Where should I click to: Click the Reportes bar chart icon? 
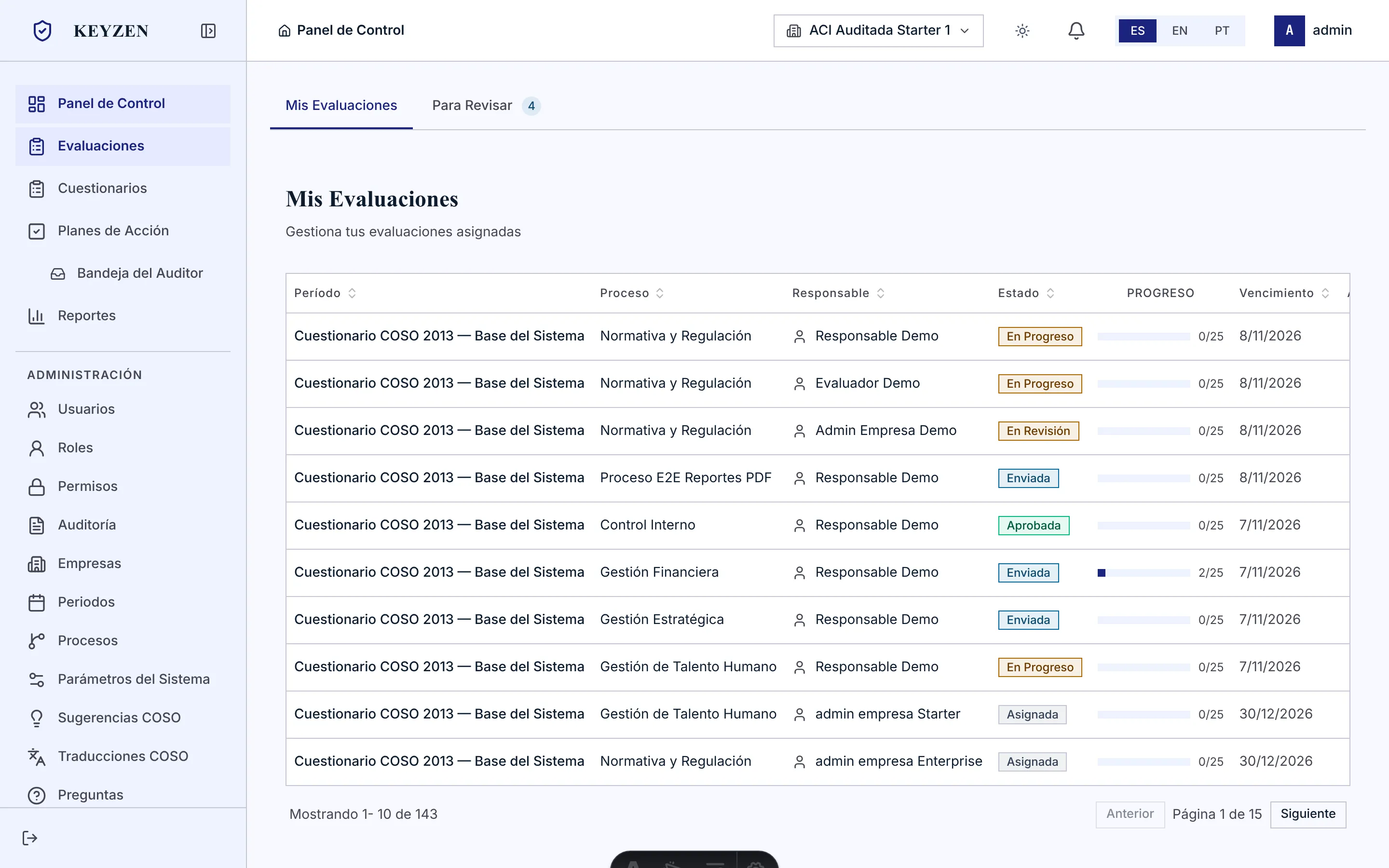[37, 316]
